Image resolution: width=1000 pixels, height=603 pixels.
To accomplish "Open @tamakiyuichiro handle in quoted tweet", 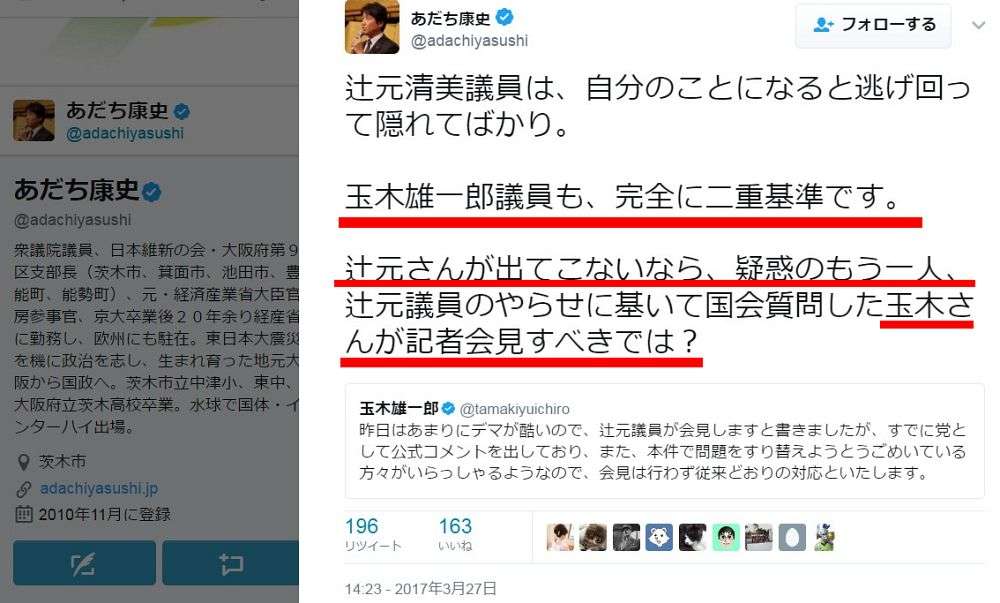I will (514, 409).
